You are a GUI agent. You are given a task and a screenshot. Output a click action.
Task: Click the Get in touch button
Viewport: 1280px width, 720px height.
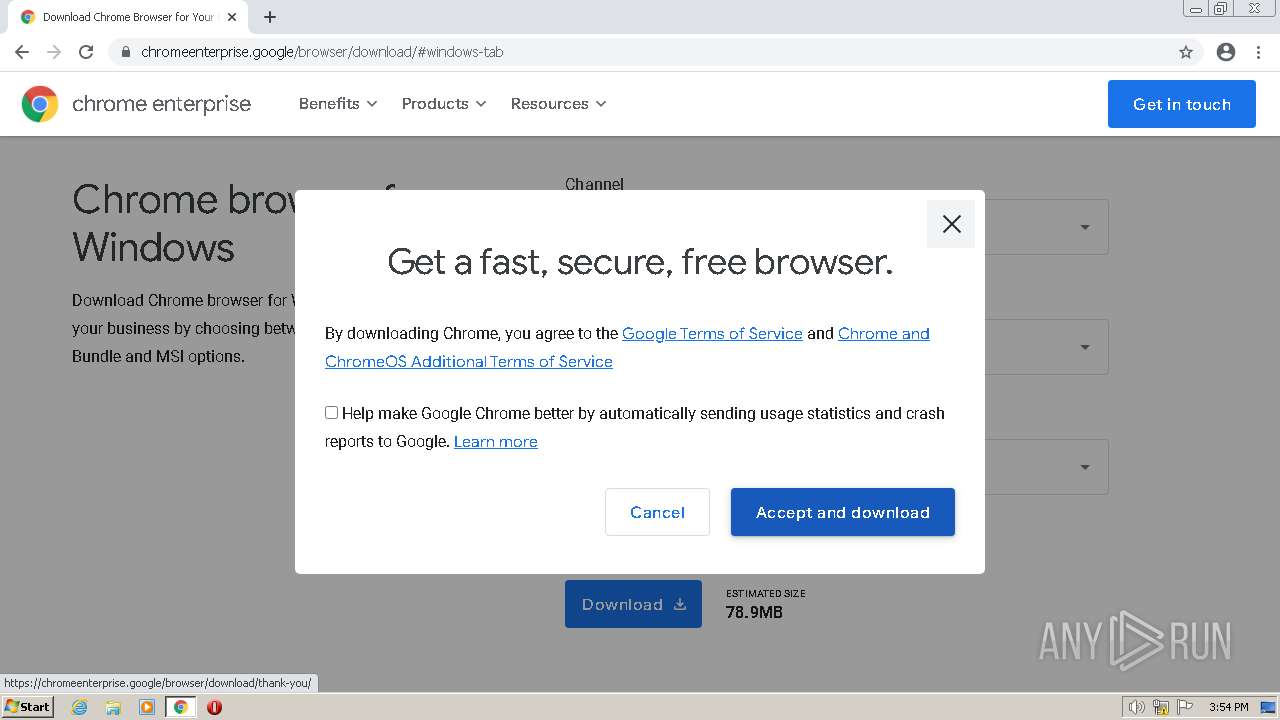1182,104
